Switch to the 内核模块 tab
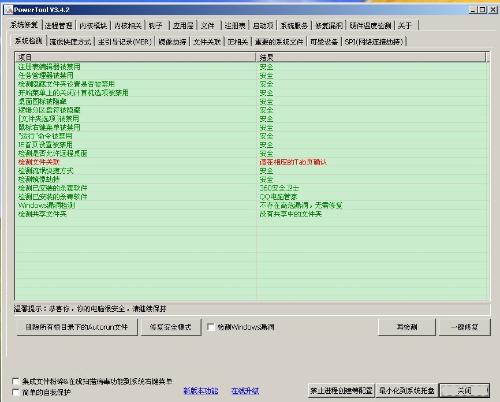 tap(94, 25)
